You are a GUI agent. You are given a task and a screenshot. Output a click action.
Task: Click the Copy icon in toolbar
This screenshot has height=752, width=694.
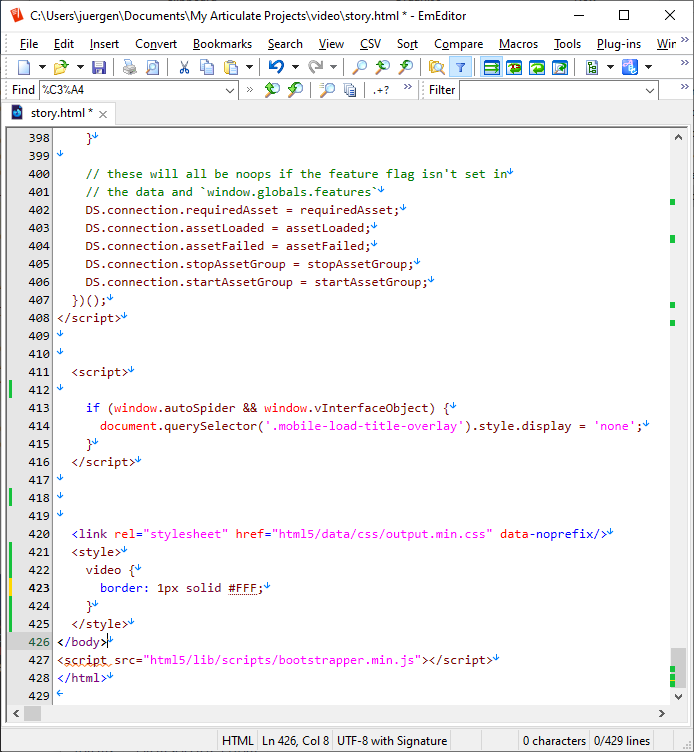click(207, 67)
